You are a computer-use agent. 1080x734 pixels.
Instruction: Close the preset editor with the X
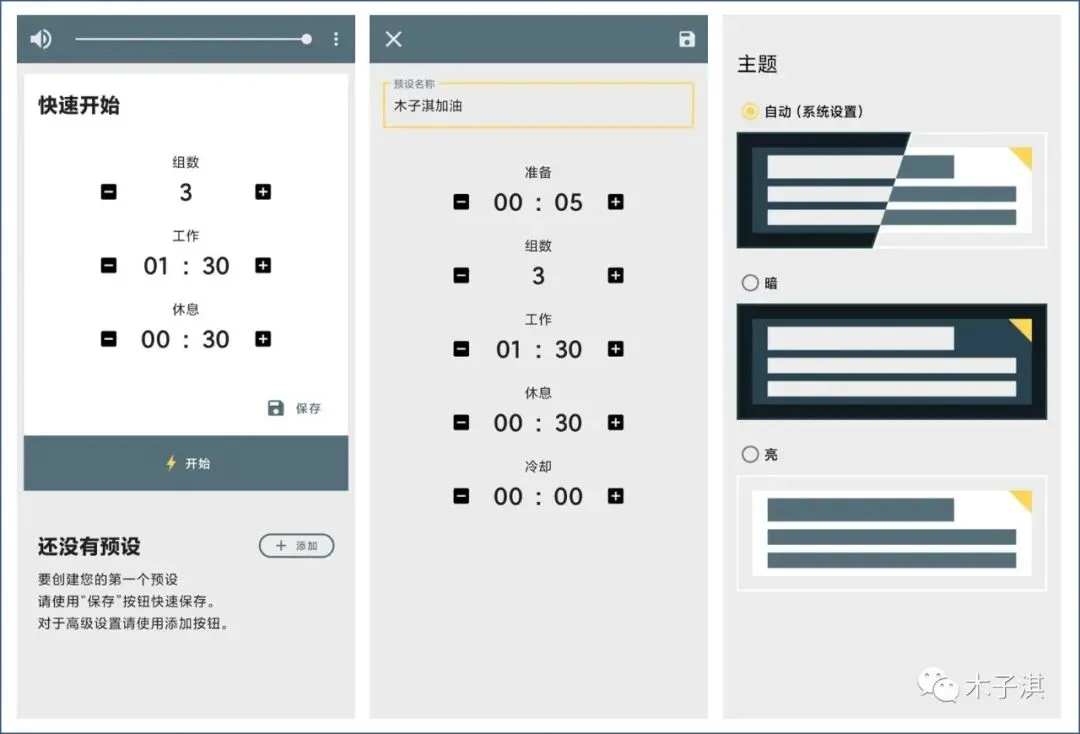click(x=393, y=39)
